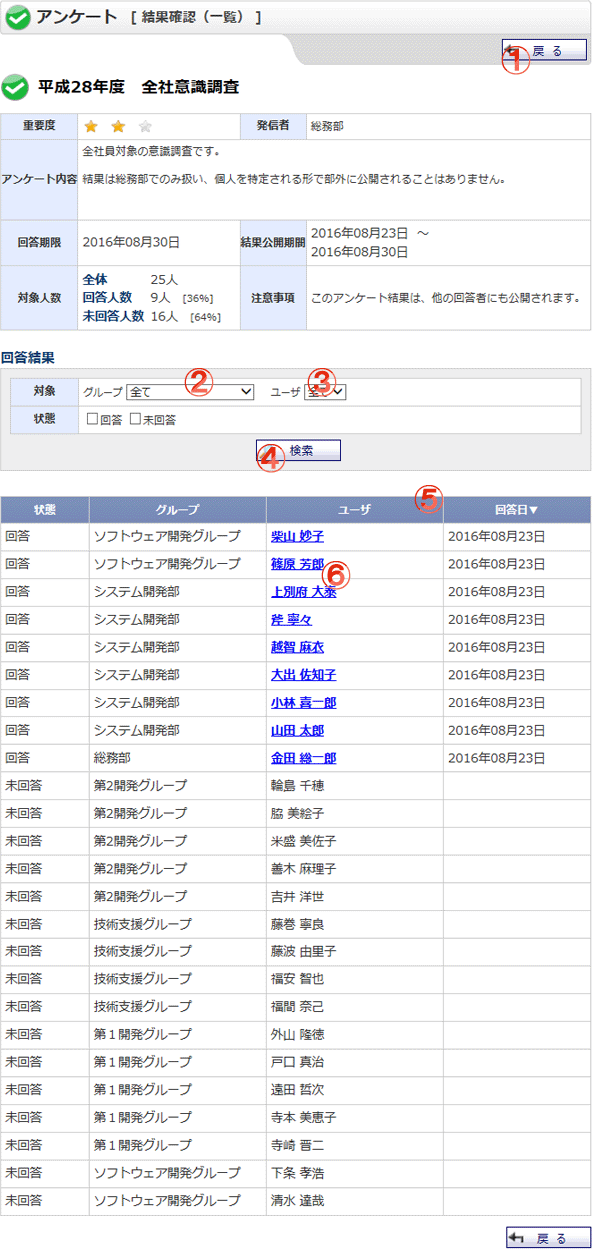Click the gray third importance star
This screenshot has width=592, height=1249.
pos(145,126)
